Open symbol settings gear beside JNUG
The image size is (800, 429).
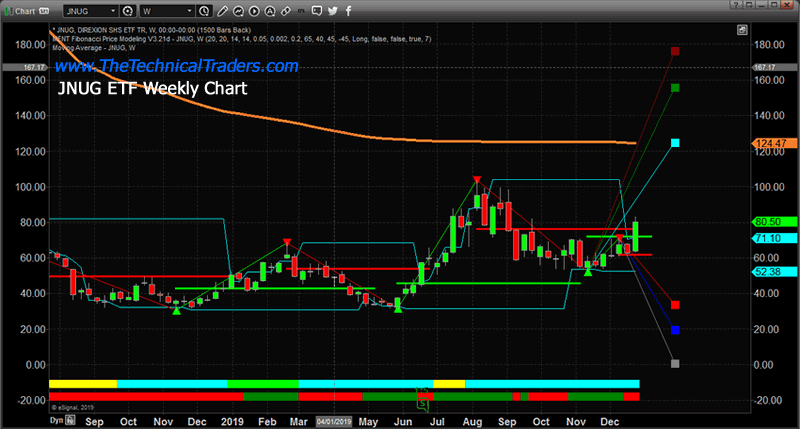point(128,11)
